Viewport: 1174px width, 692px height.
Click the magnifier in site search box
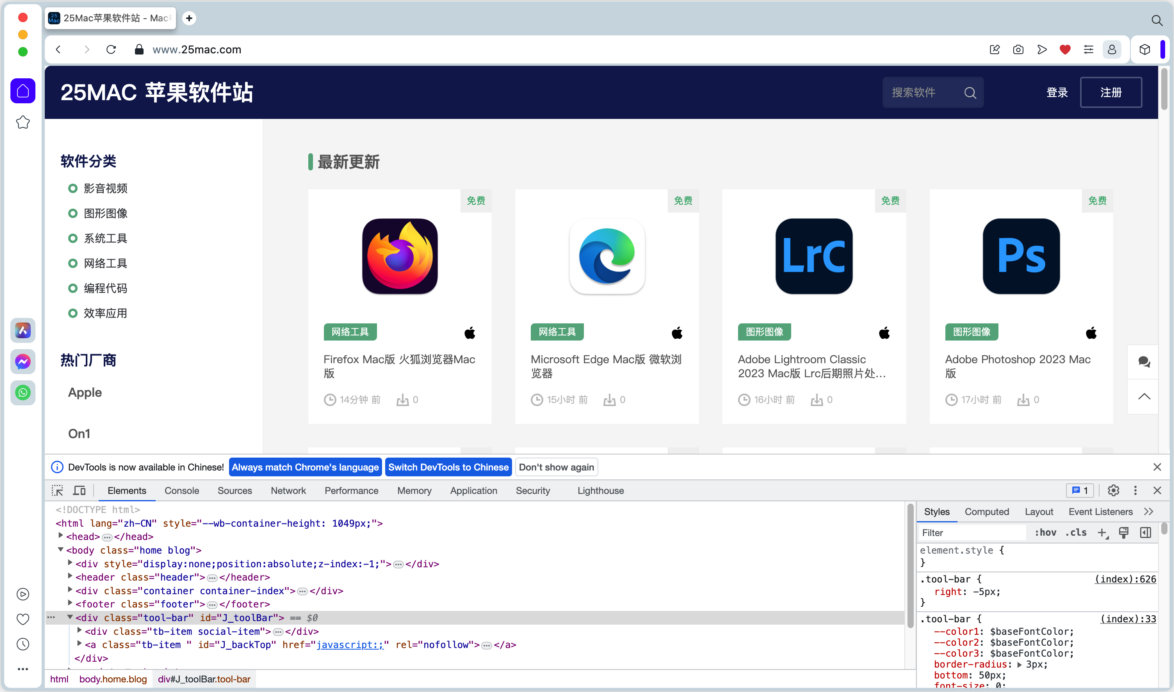click(970, 93)
